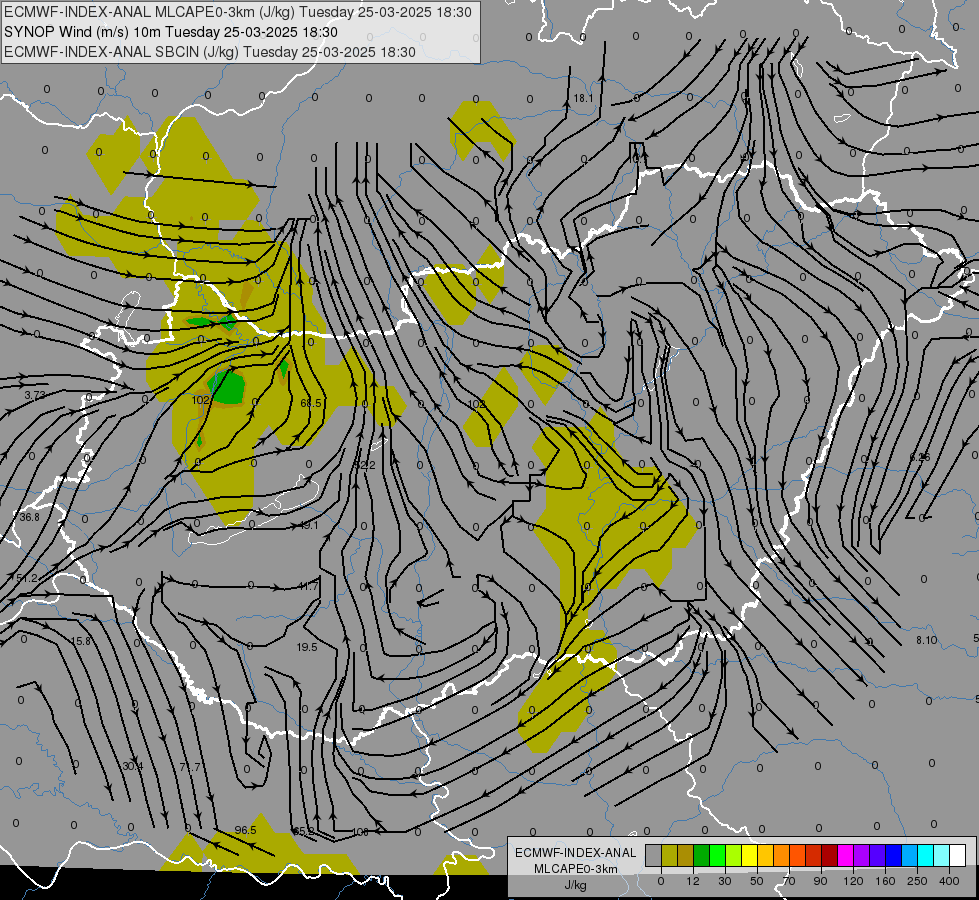Click the 65.2 value on the map
This screenshot has height=900, width=979.
[304, 831]
